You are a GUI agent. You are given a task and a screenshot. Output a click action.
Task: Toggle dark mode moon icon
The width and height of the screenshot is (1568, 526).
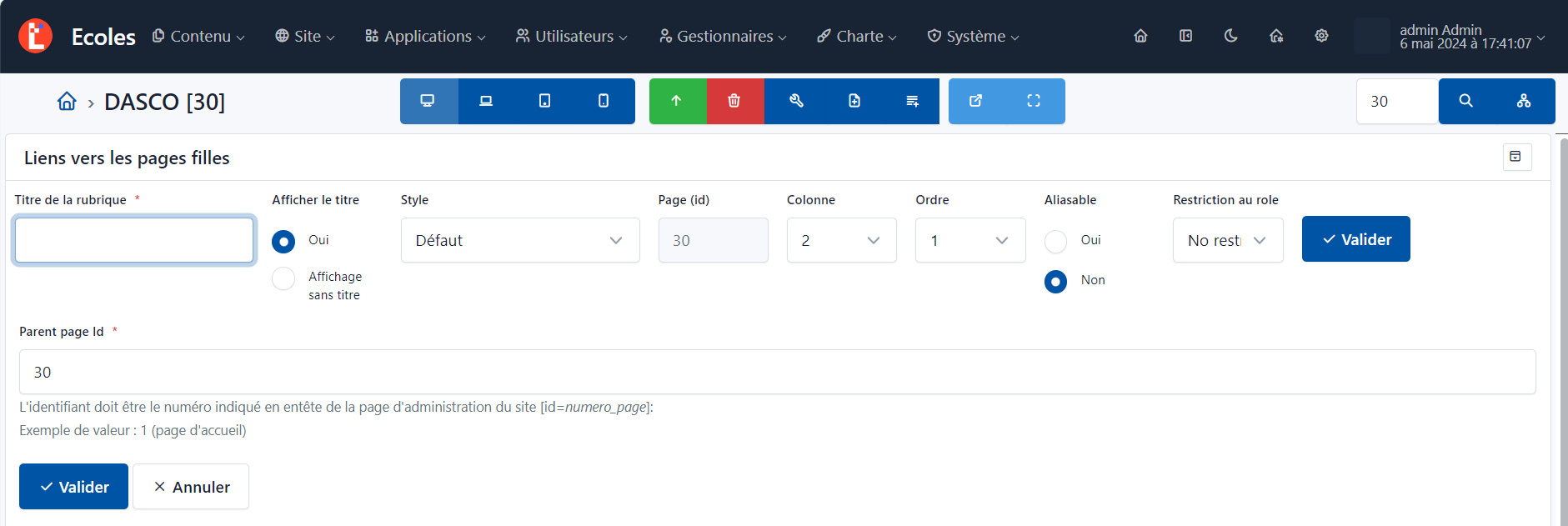point(1230,36)
